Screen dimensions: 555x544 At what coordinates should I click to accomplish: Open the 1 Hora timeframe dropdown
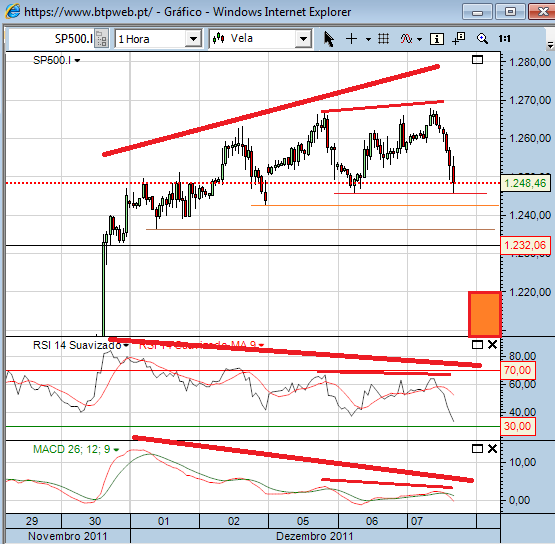point(194,39)
